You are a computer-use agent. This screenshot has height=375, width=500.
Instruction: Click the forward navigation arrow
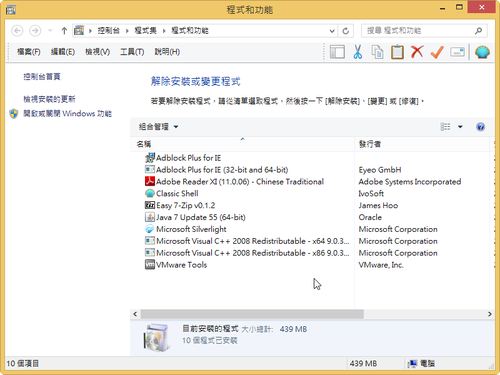coord(35,31)
